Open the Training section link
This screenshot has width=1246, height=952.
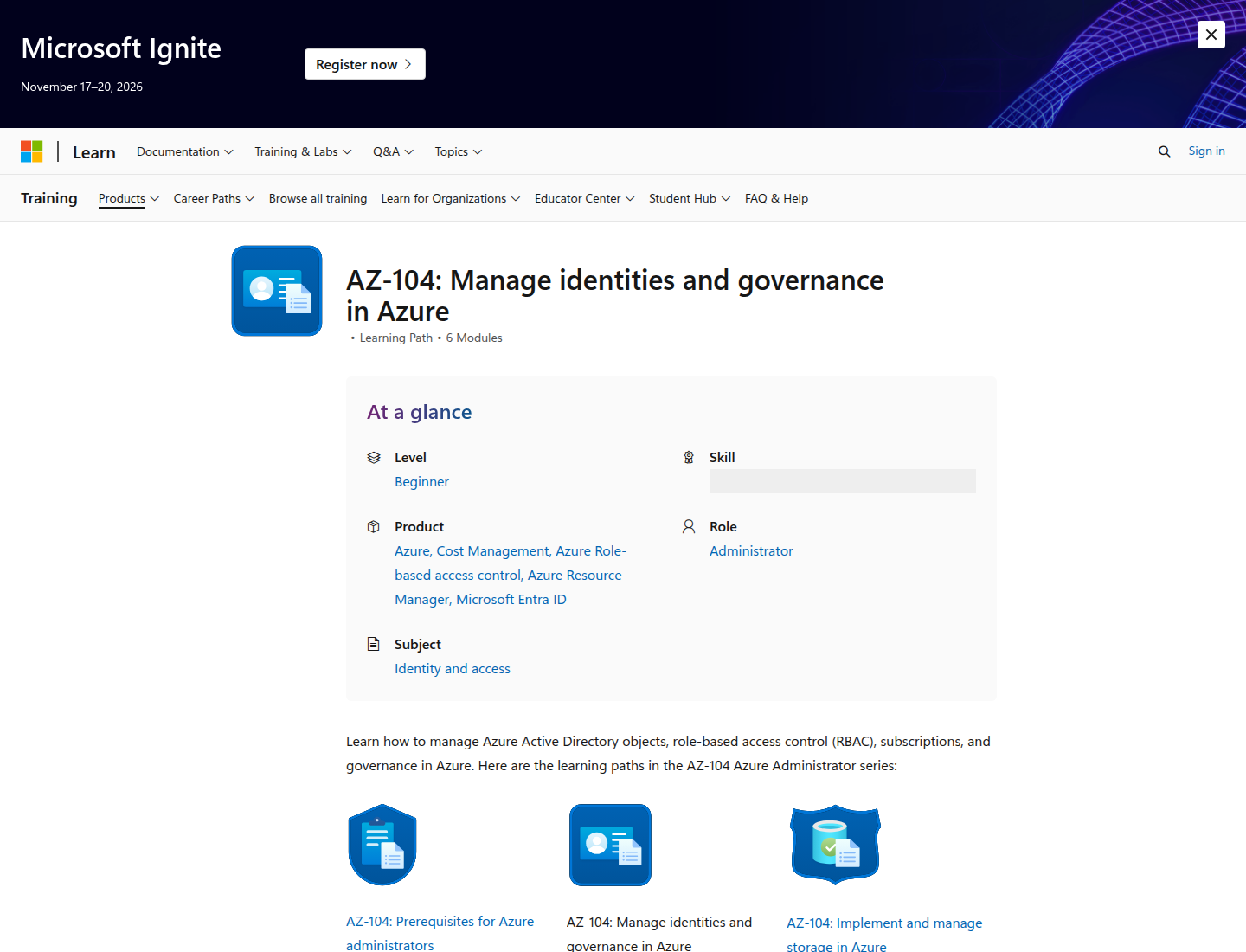[x=49, y=198]
